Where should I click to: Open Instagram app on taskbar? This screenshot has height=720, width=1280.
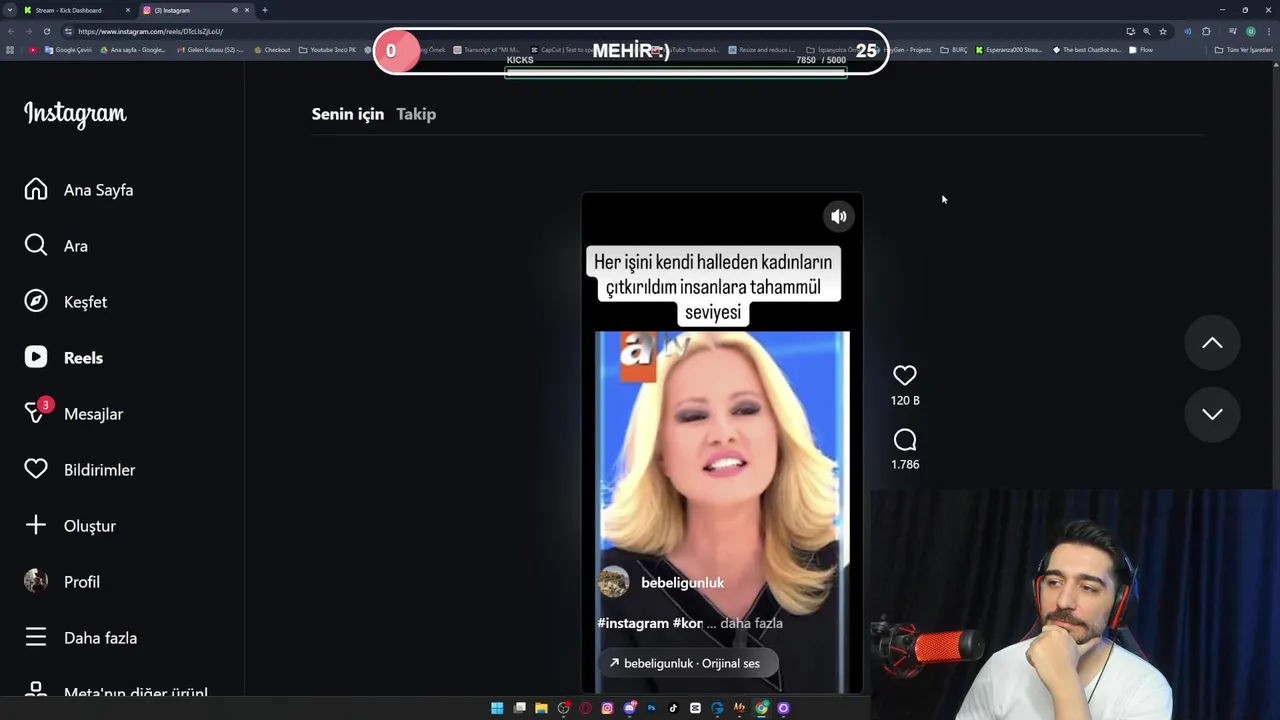click(607, 708)
